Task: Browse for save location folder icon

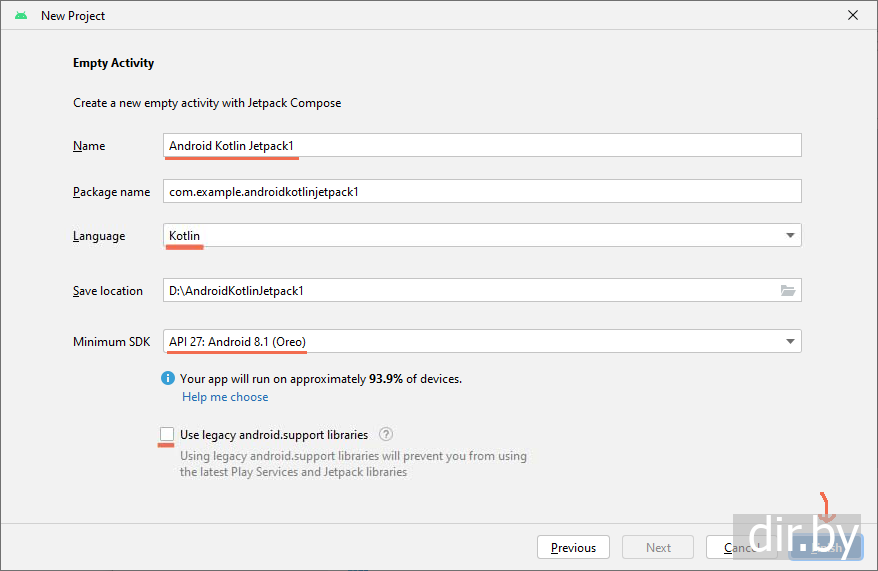Action: (x=788, y=291)
